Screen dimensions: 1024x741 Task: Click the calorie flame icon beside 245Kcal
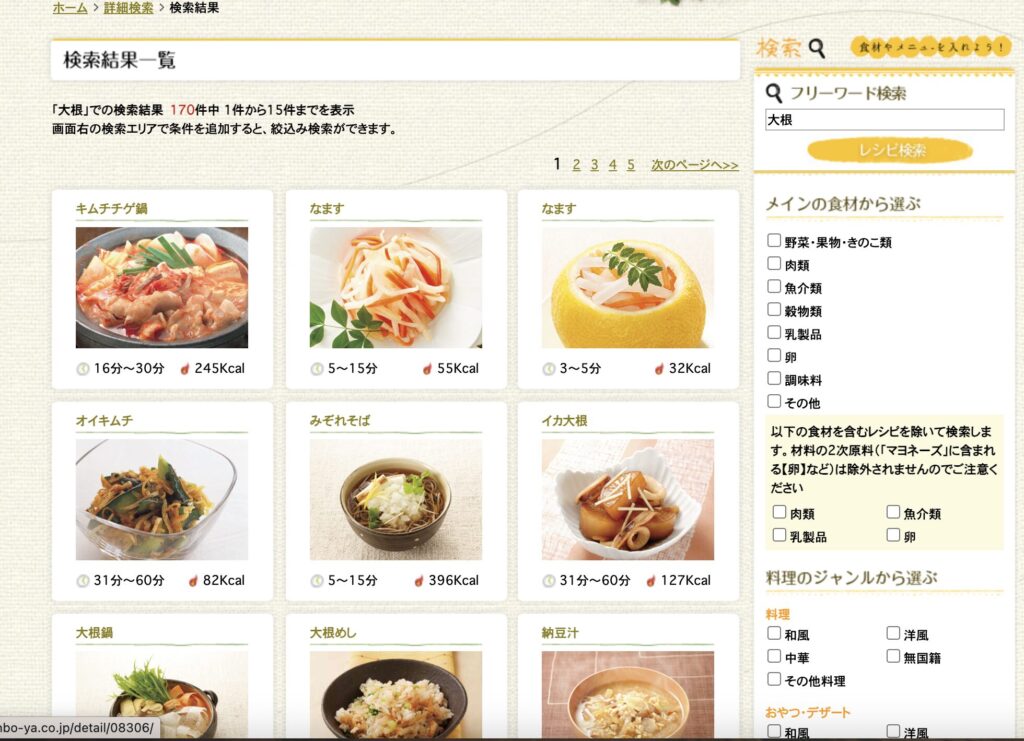coord(185,369)
